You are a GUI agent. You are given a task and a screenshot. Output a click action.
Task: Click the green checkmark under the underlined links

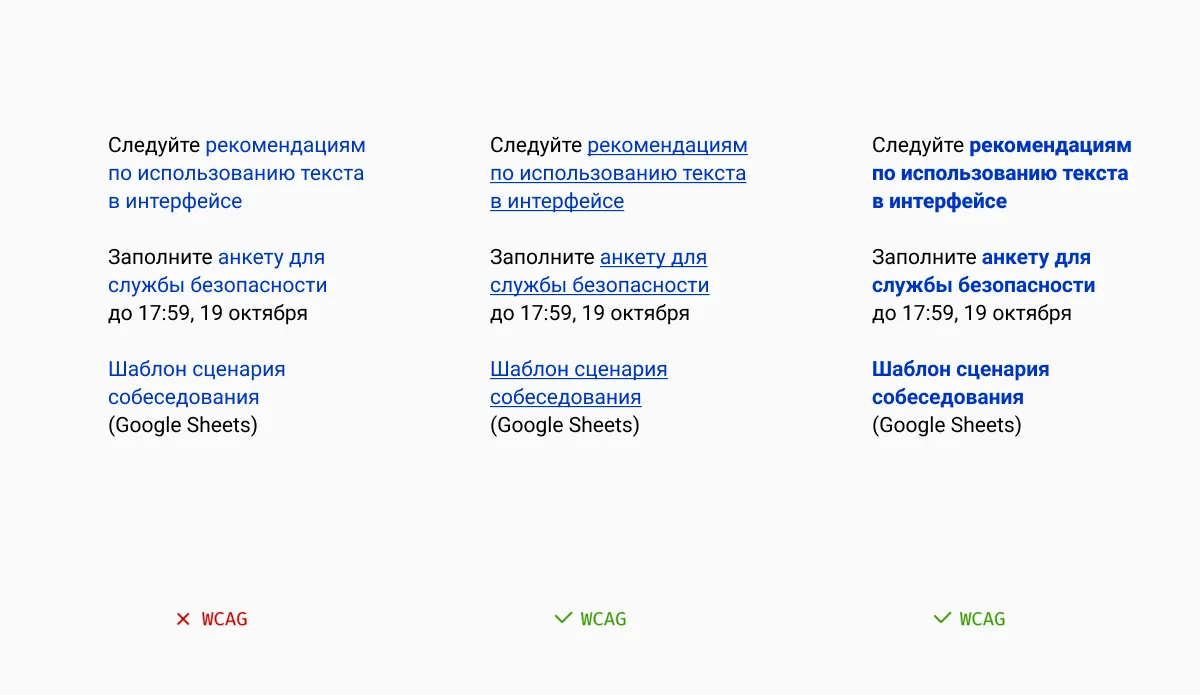click(563, 619)
